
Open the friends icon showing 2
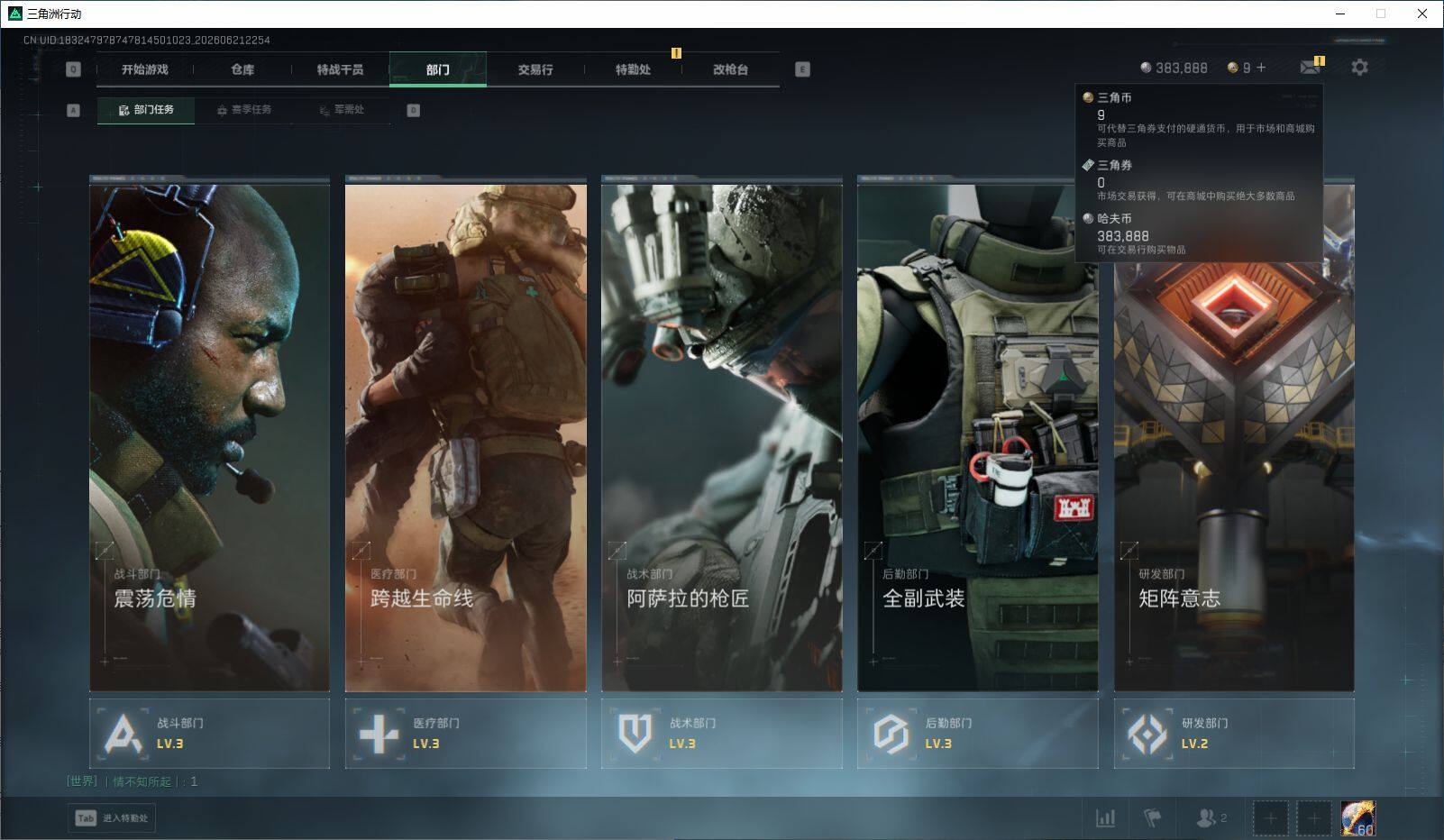(x=1211, y=817)
